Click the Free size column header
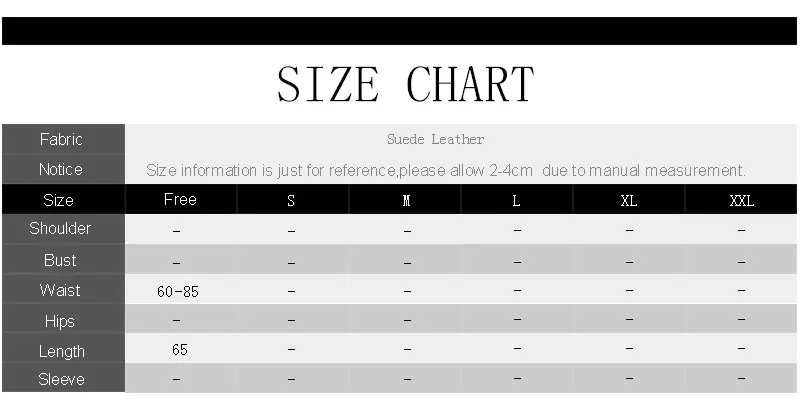Screen dimensions: 800x400 (180, 199)
